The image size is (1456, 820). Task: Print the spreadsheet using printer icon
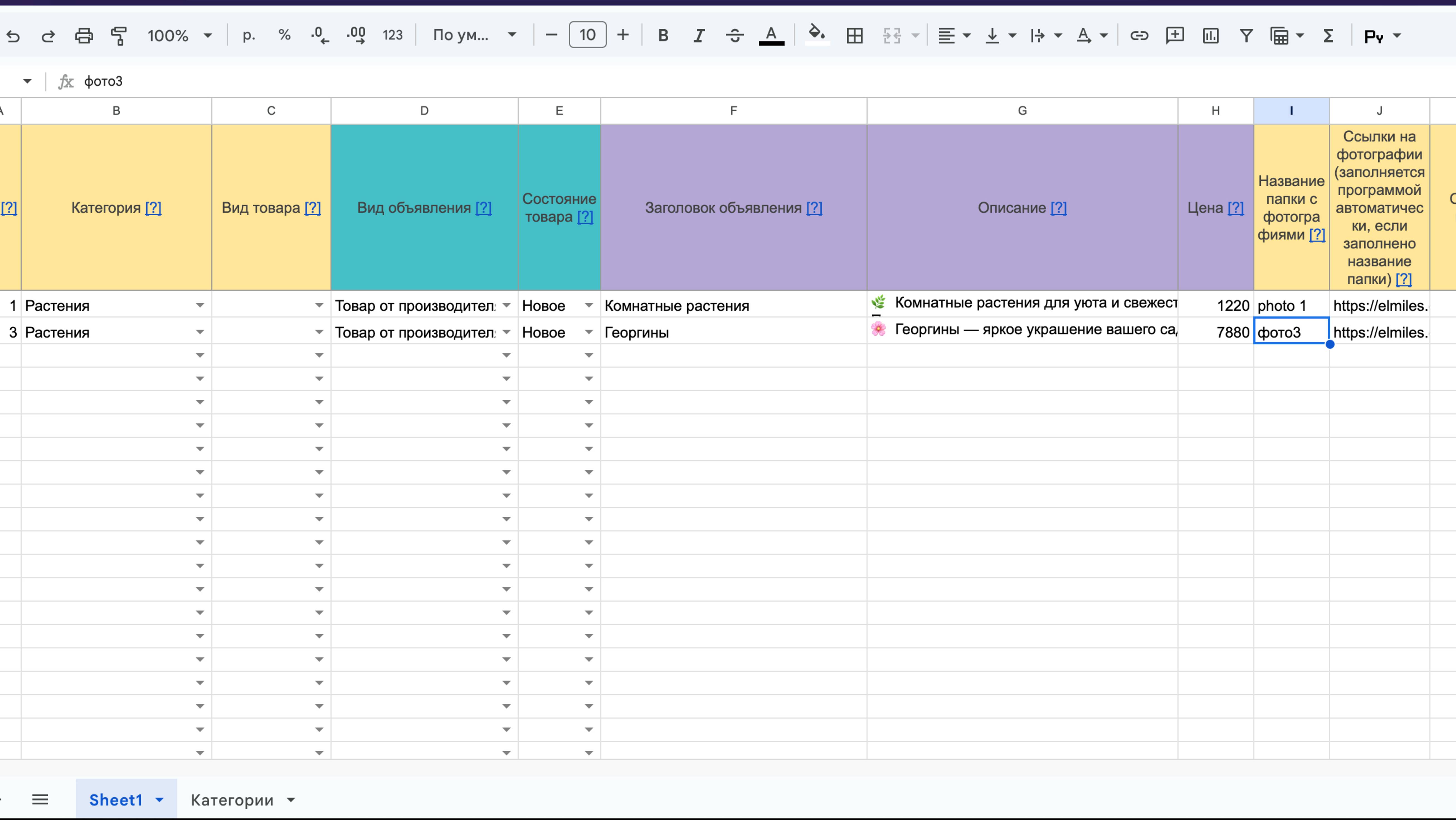point(84,36)
